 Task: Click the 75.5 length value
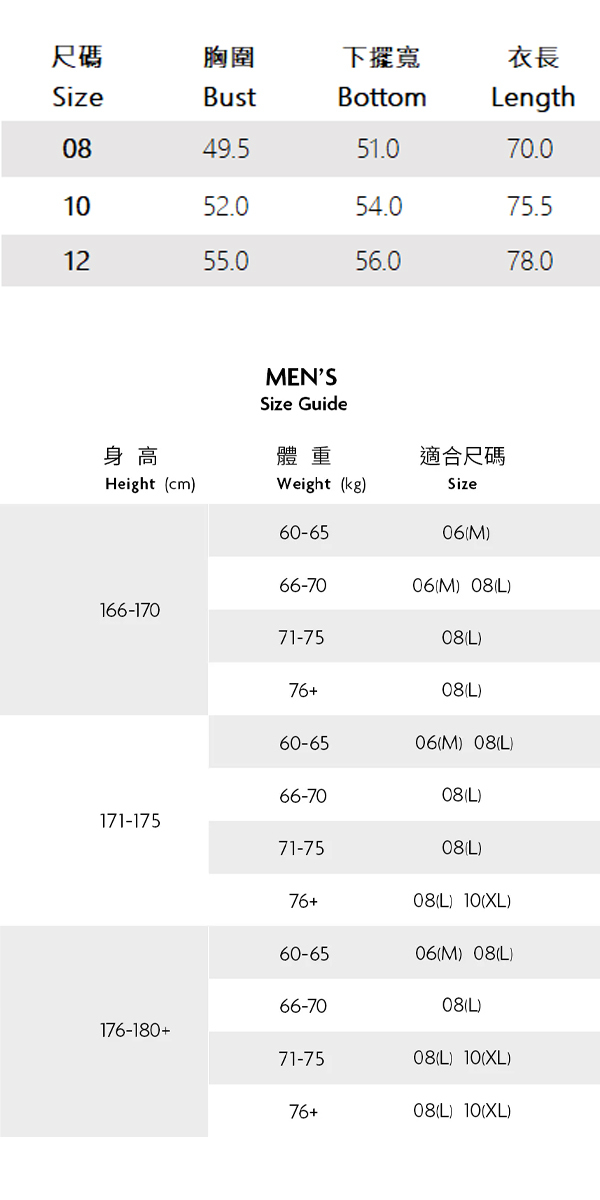(x=530, y=206)
